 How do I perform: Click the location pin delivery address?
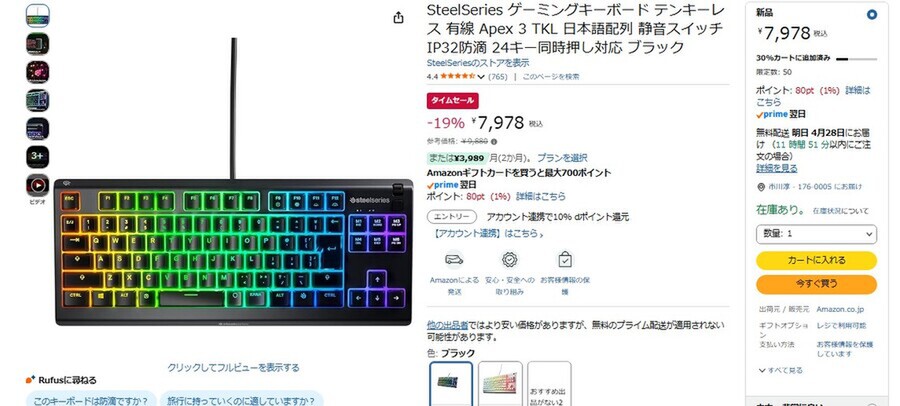pyautogui.click(x=761, y=187)
